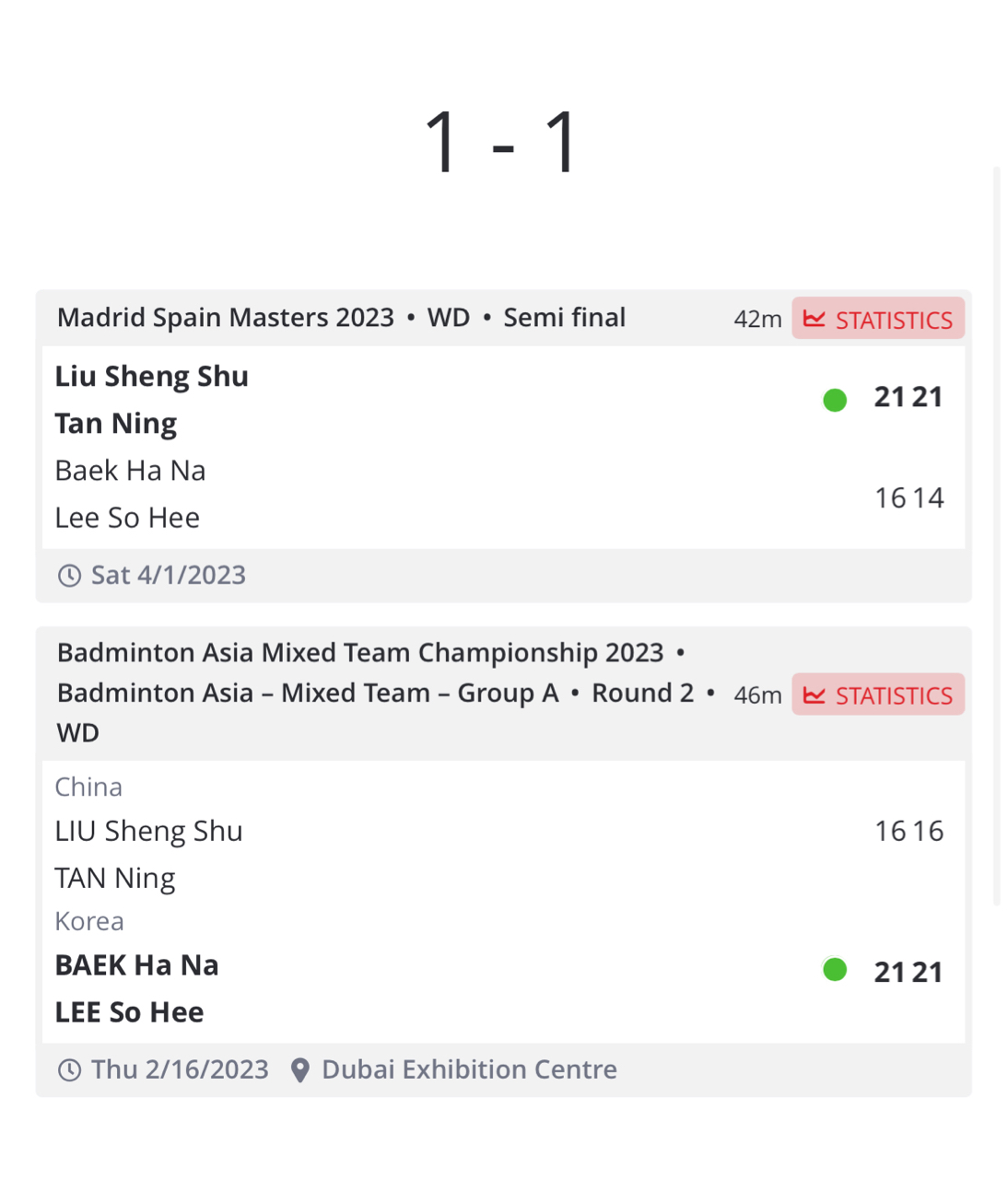Open Badminton Asia Mixed Team Championship 2023 title

click(x=360, y=652)
